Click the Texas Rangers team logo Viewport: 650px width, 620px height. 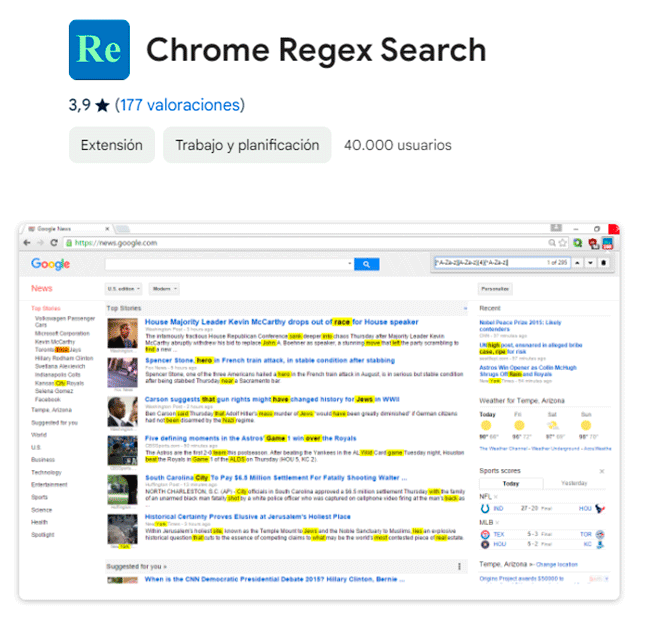tap(485, 535)
